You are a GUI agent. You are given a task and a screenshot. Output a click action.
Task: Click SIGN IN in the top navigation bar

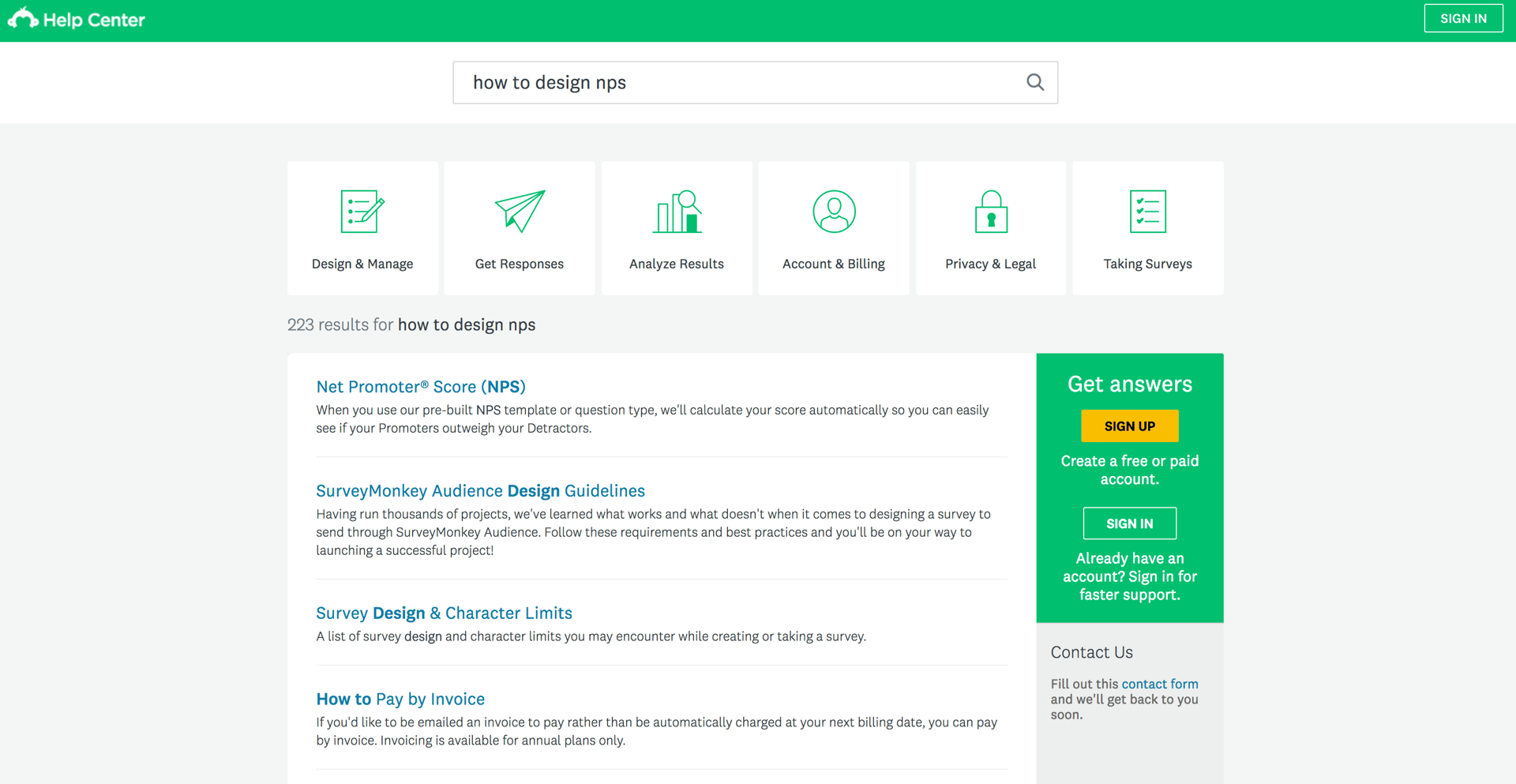[x=1463, y=17]
